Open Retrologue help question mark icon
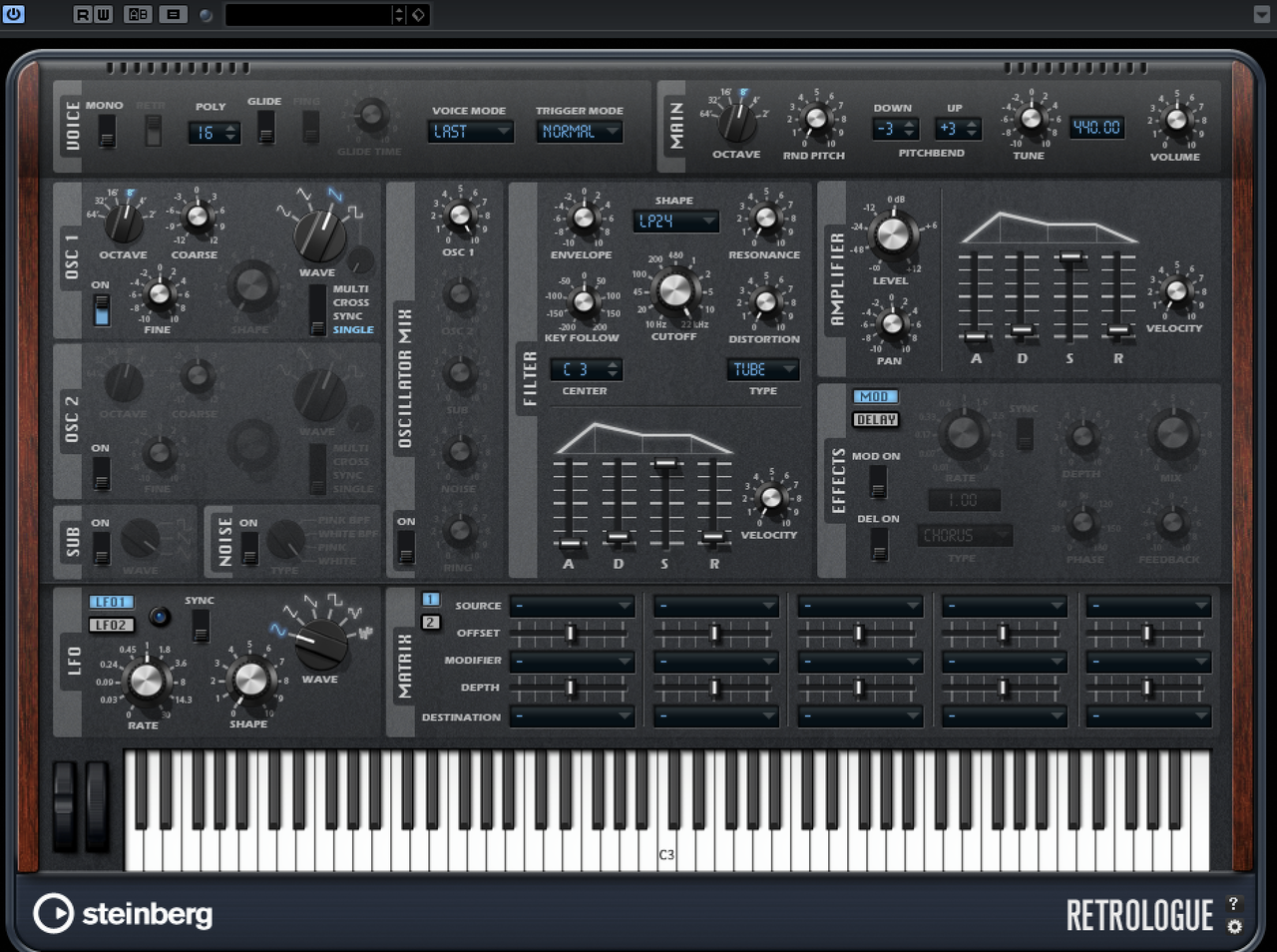This screenshot has height=952, width=1277. [x=1234, y=903]
